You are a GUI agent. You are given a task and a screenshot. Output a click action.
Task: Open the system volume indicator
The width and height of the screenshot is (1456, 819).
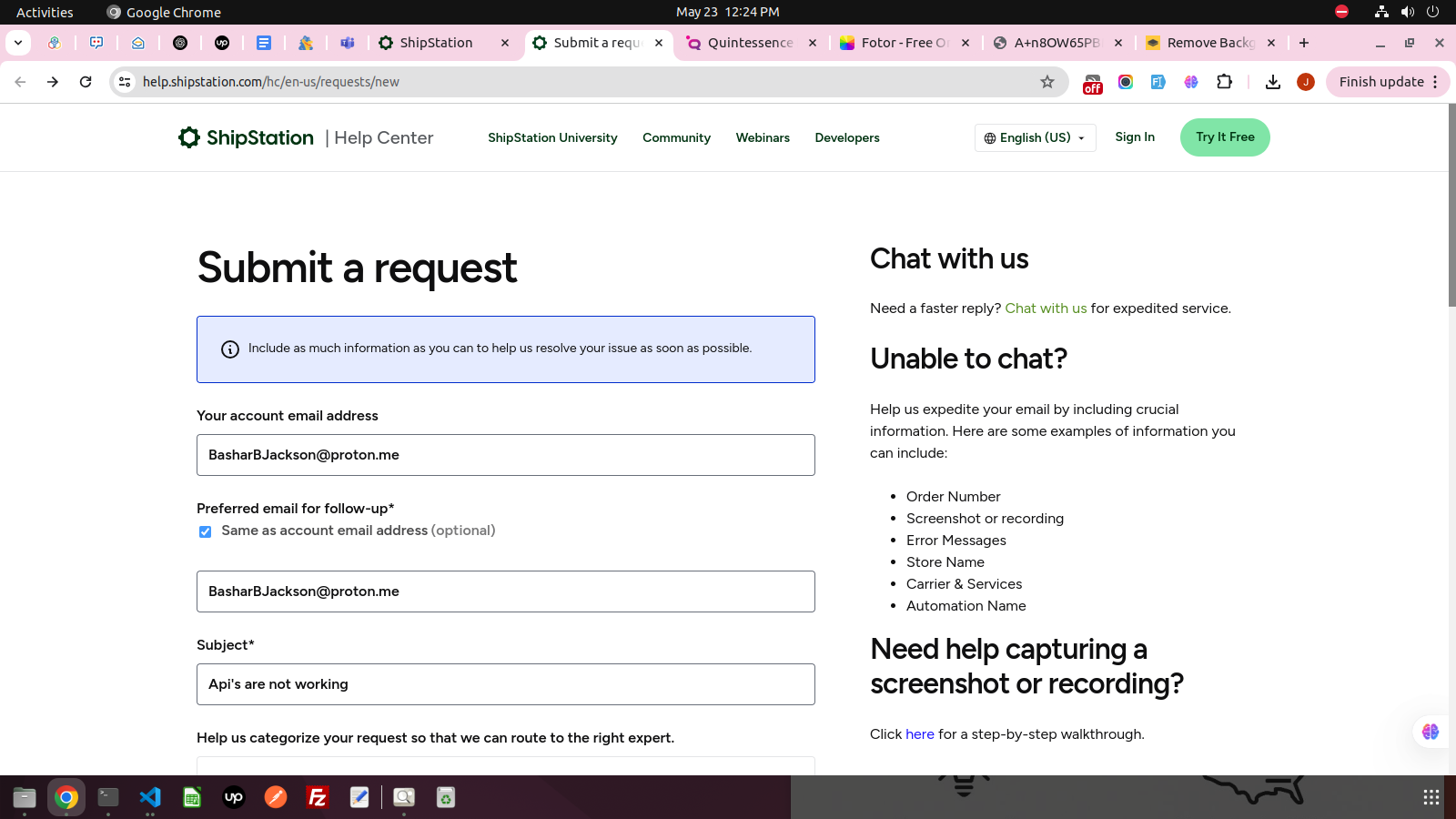(1408, 12)
